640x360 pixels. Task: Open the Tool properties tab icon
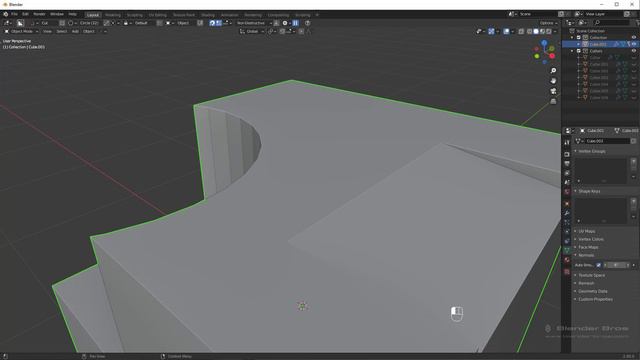567,142
